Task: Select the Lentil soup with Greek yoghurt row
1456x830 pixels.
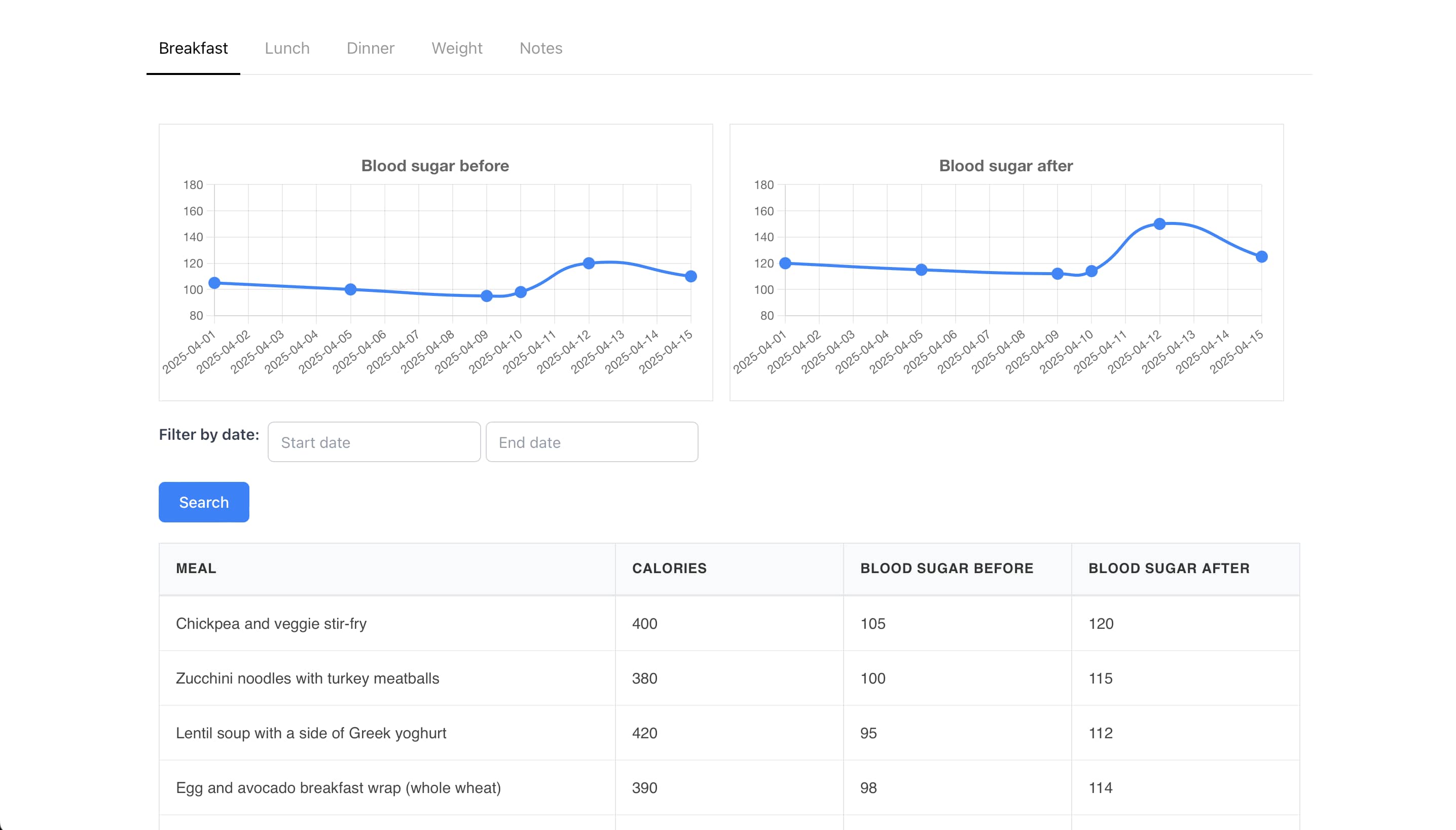Action: [311, 733]
